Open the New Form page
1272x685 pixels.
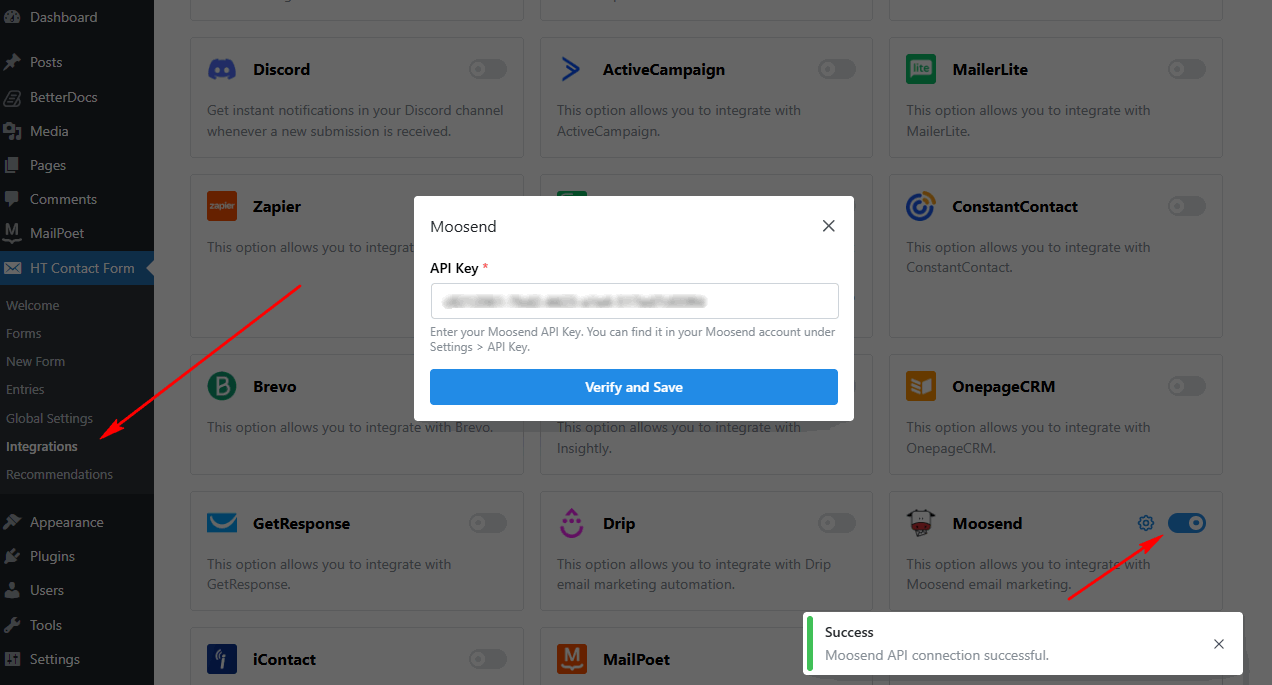[37, 361]
